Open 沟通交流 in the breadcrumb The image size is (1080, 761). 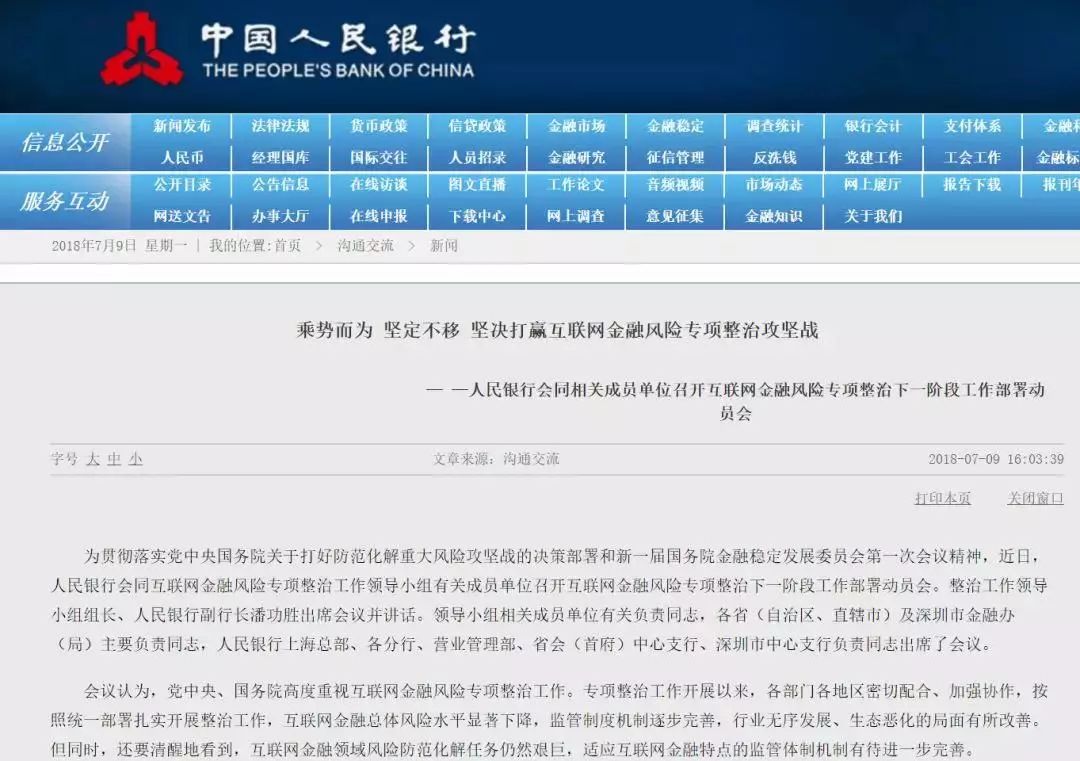click(x=365, y=246)
